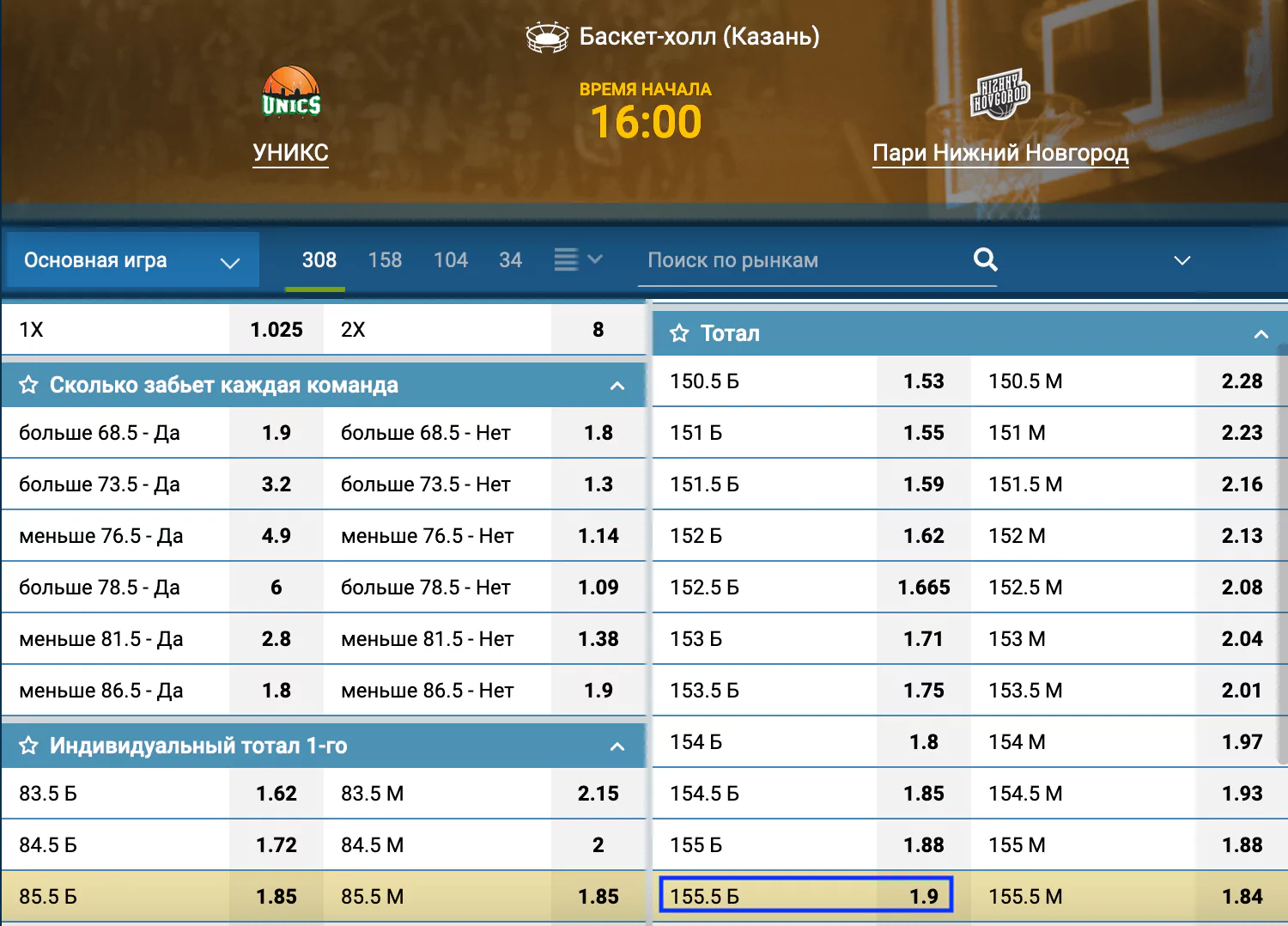Open the market layout list icon
Image resolution: width=1288 pixels, height=926 pixels.
pyautogui.click(x=578, y=259)
